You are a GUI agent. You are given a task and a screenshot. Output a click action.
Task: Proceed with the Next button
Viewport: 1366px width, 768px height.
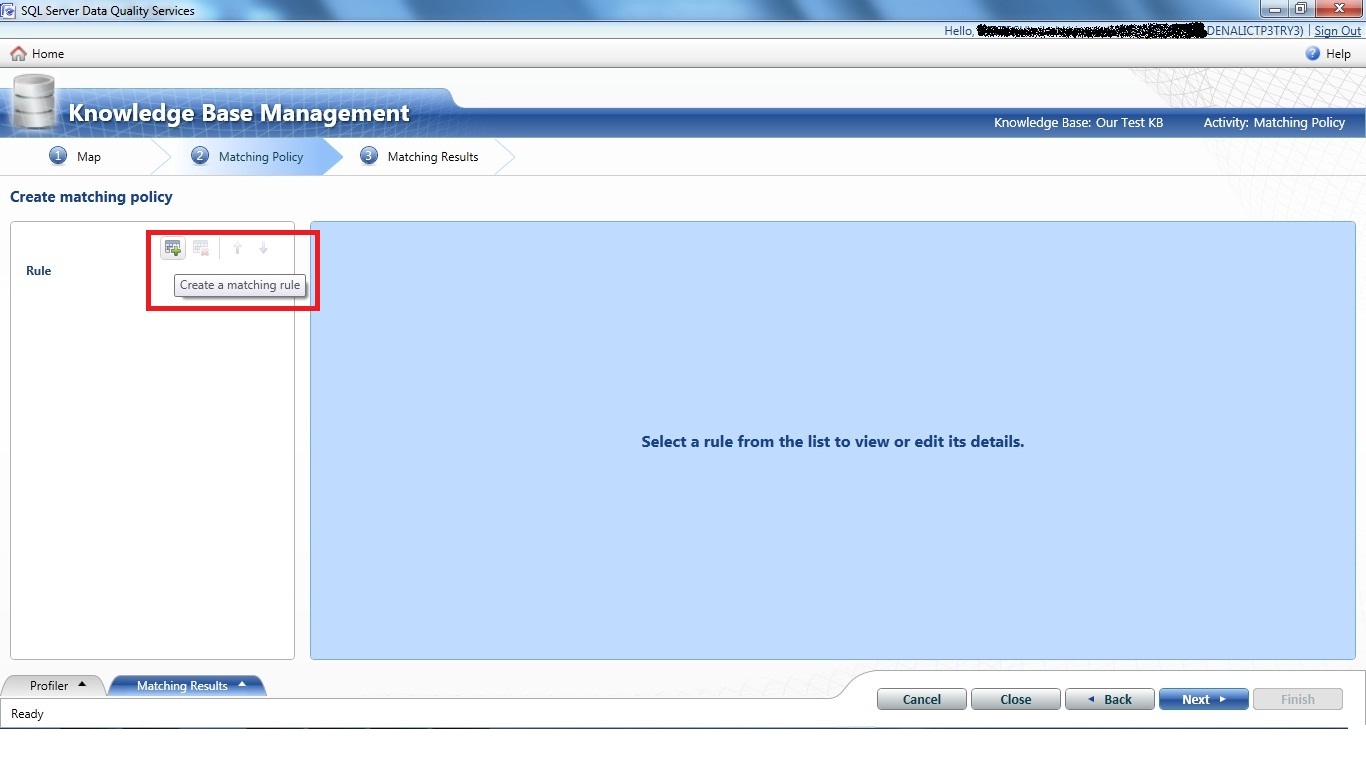[x=1204, y=699]
